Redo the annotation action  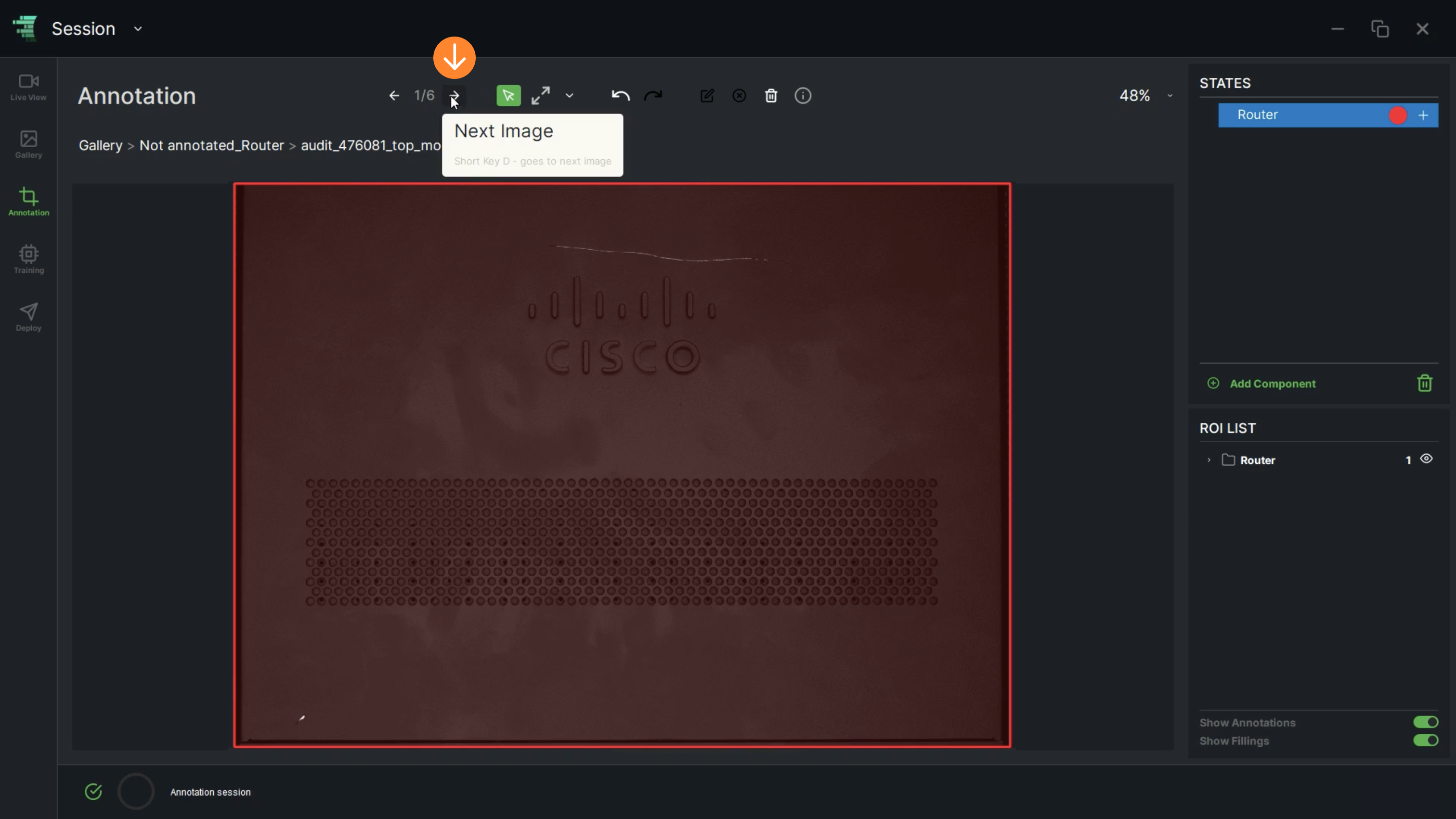point(653,96)
